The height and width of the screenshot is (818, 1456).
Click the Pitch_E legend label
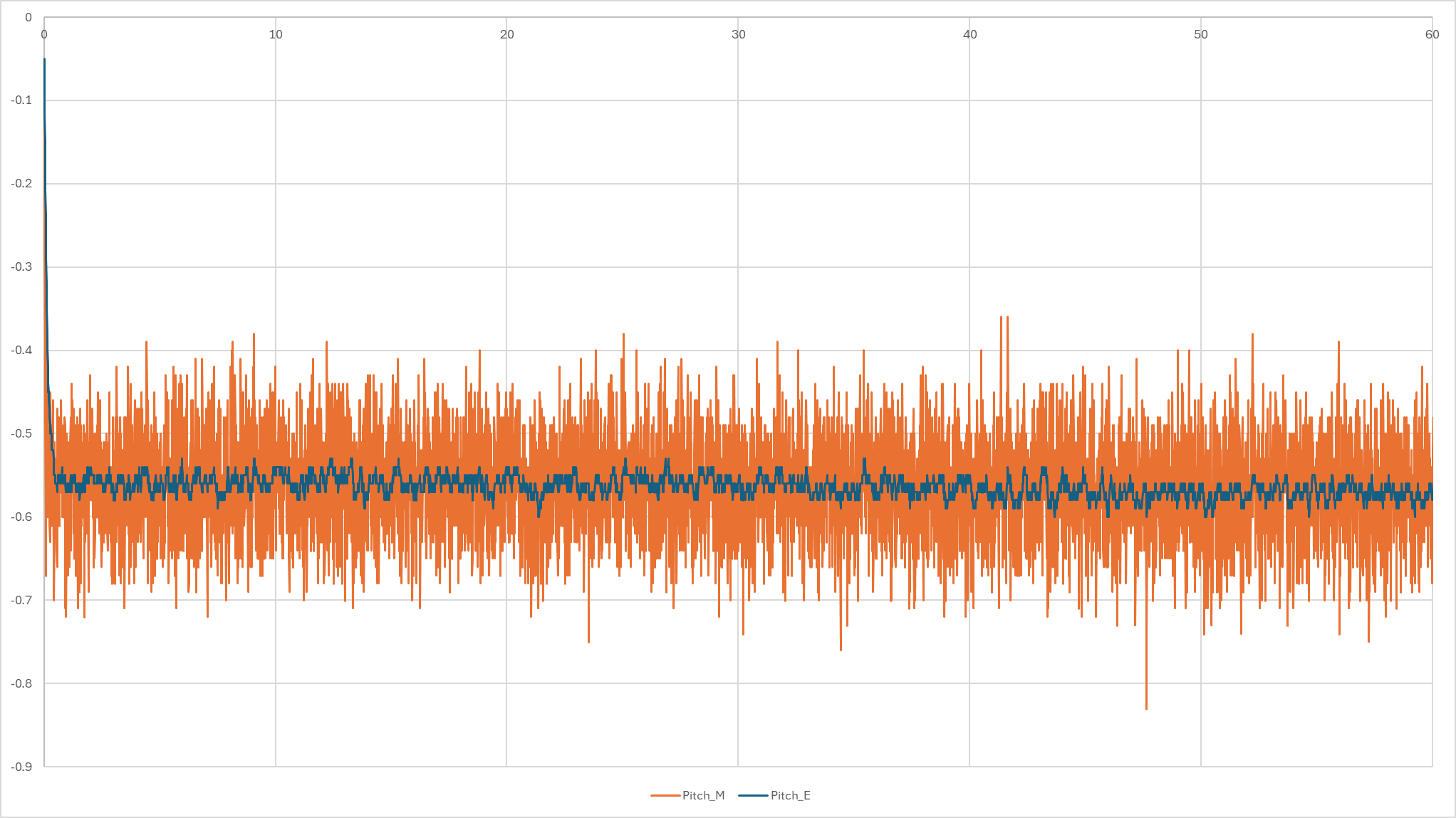tap(790, 795)
